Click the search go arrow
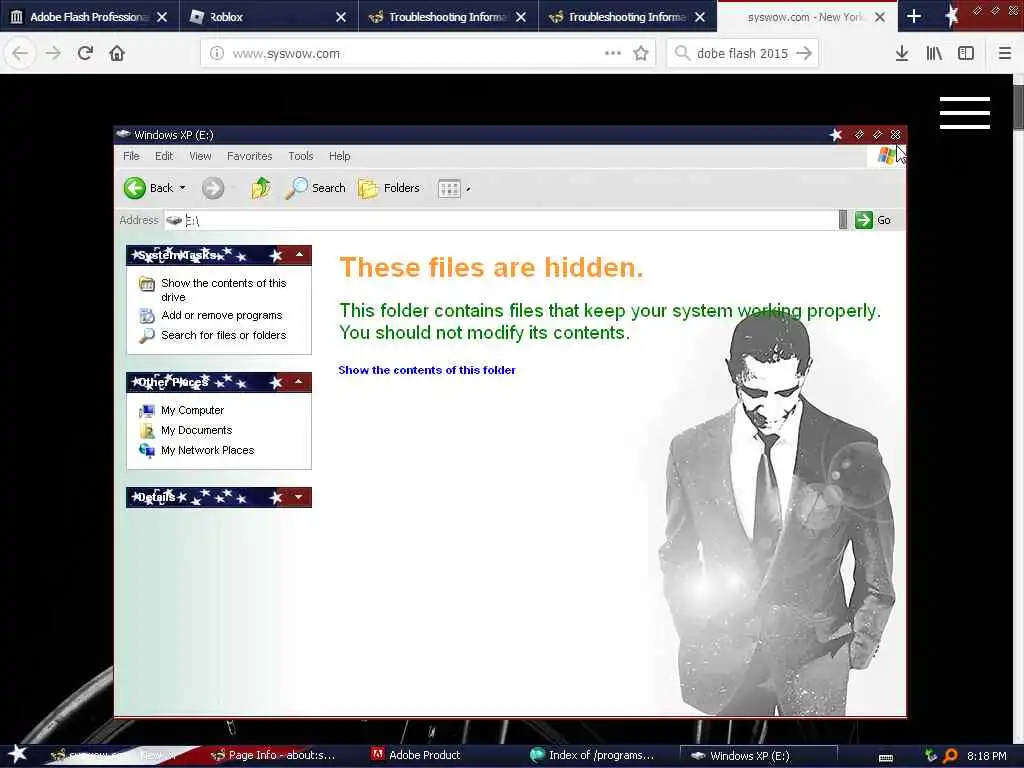The height and width of the screenshot is (768, 1024). click(804, 54)
